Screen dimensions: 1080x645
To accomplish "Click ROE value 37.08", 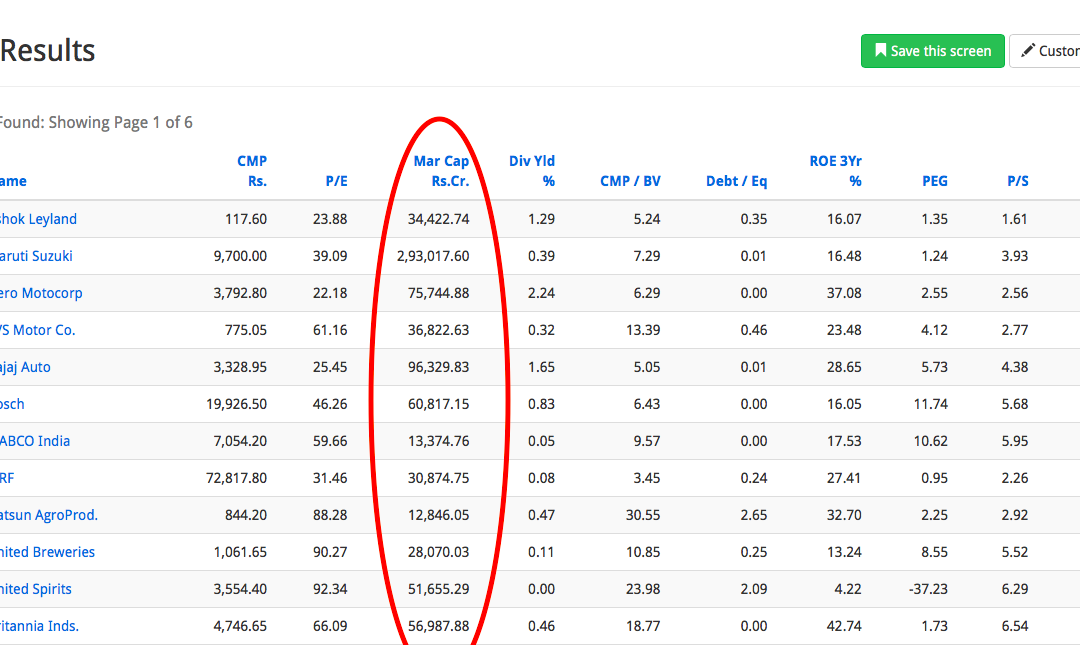I will (x=844, y=294).
